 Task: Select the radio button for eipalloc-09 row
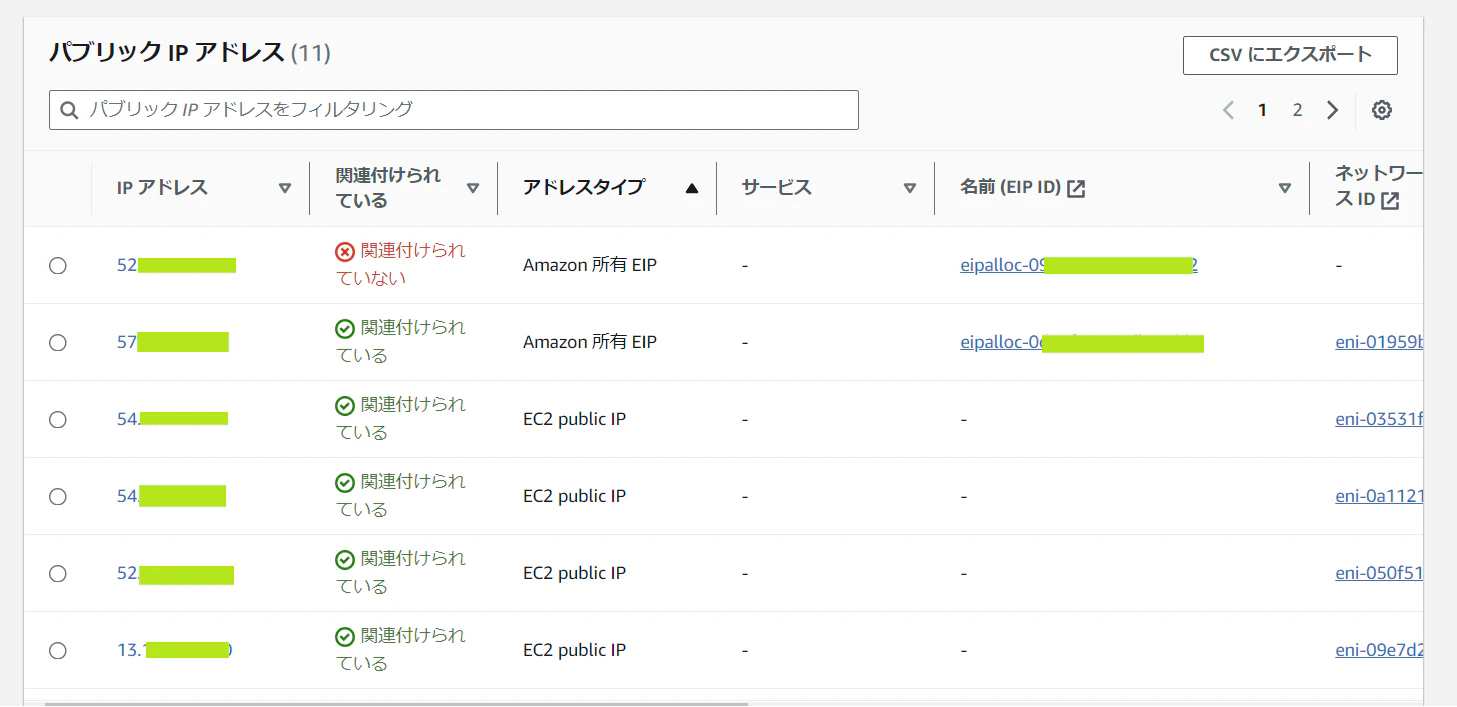(58, 265)
